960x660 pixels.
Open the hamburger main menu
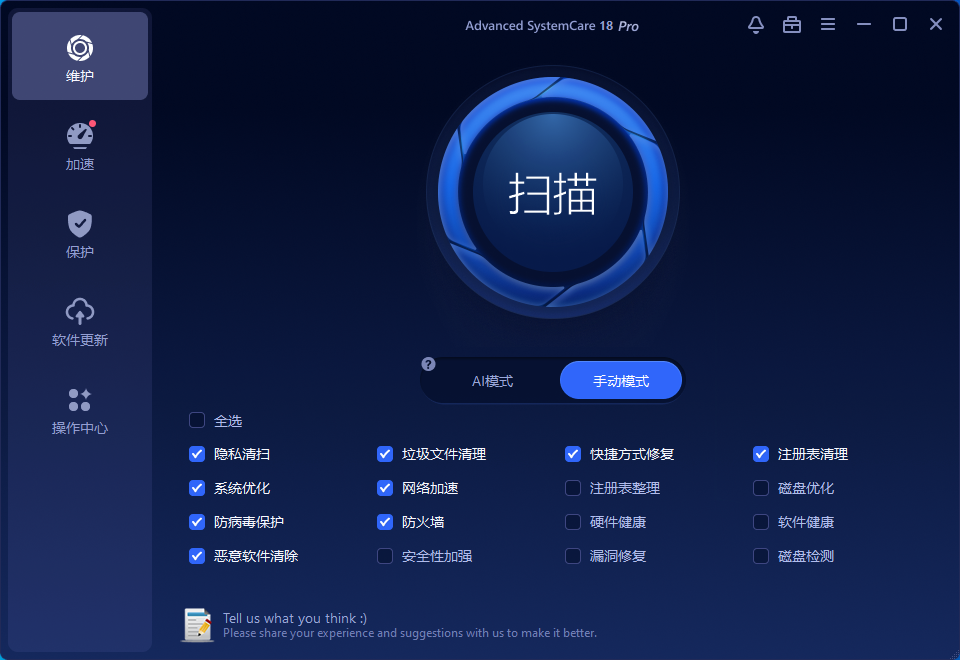coord(828,25)
